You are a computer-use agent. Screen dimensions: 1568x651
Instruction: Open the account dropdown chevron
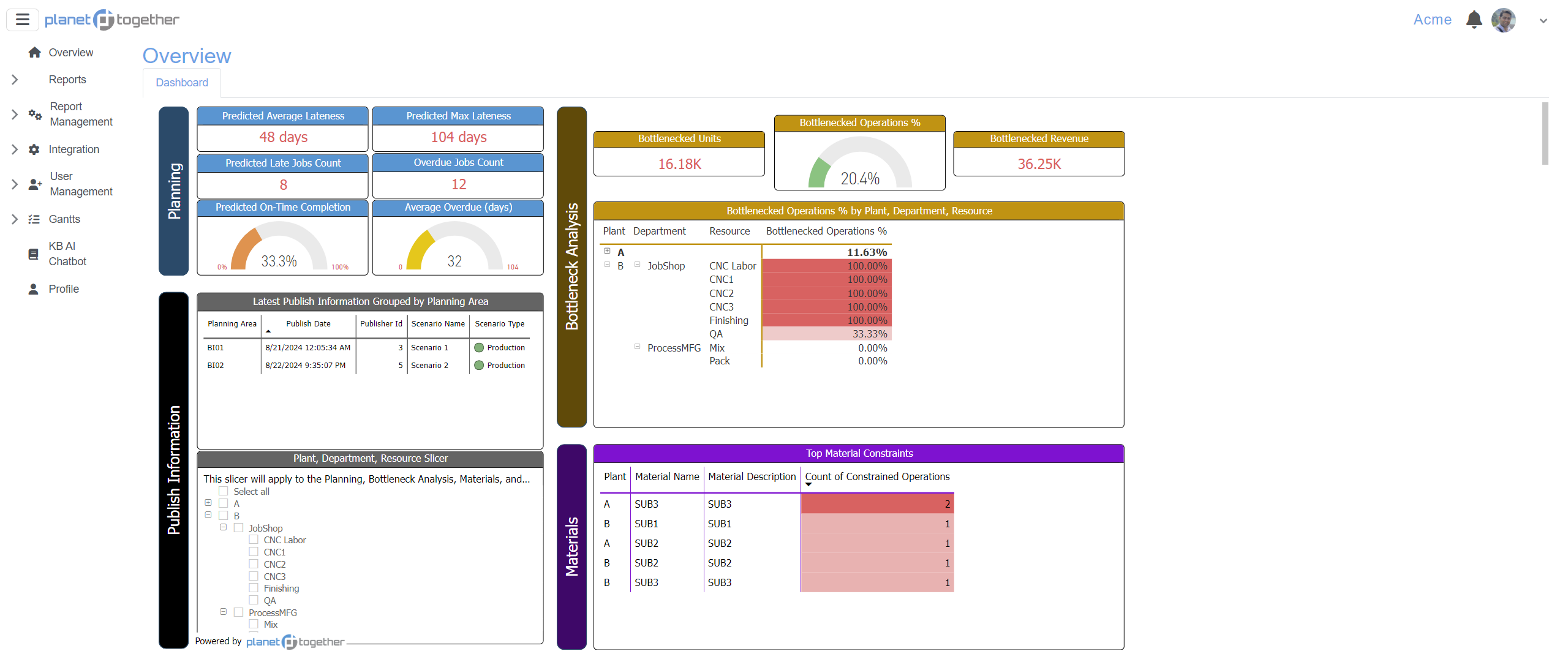coord(1543,20)
